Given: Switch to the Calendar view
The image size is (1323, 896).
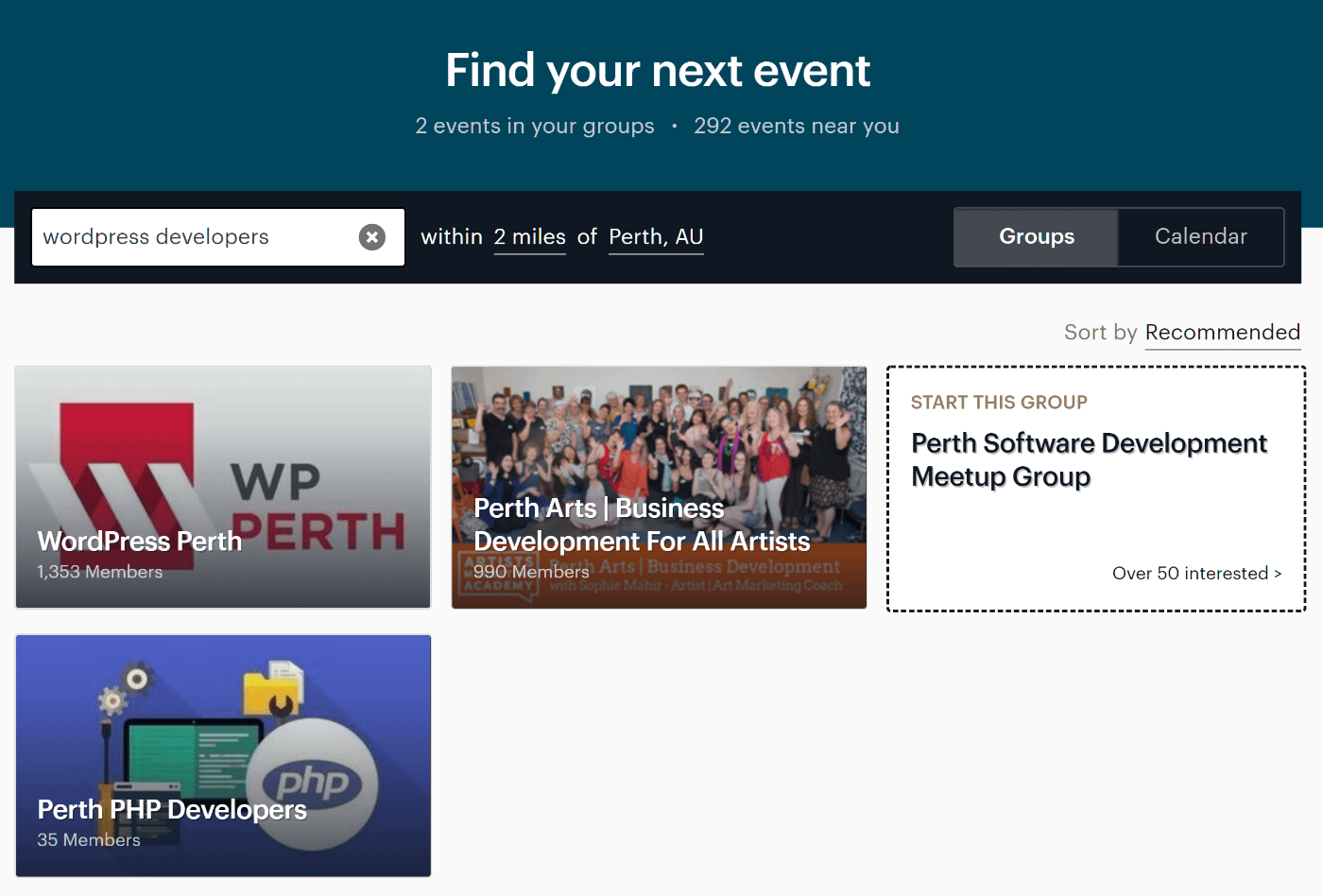Looking at the screenshot, I should (x=1200, y=237).
